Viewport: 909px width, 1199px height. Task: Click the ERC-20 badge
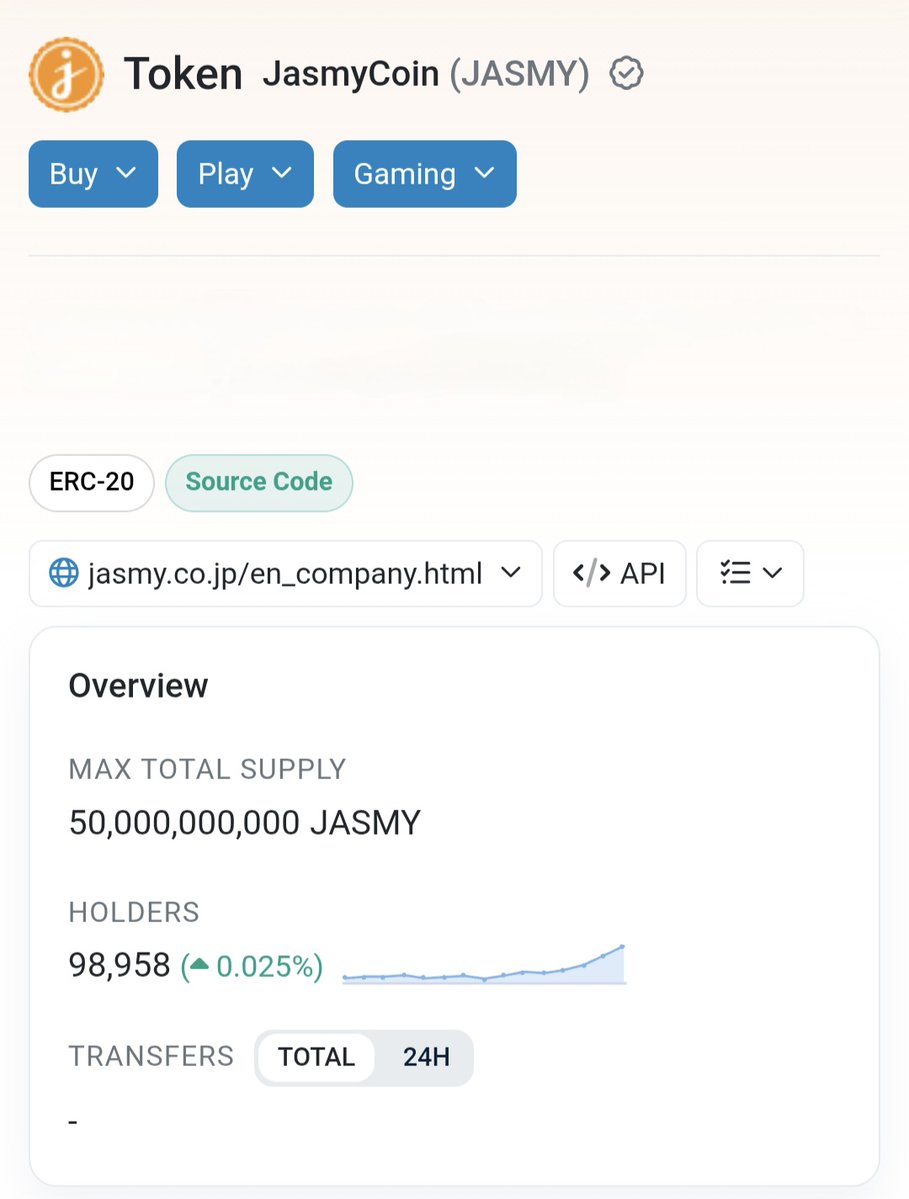click(90, 482)
